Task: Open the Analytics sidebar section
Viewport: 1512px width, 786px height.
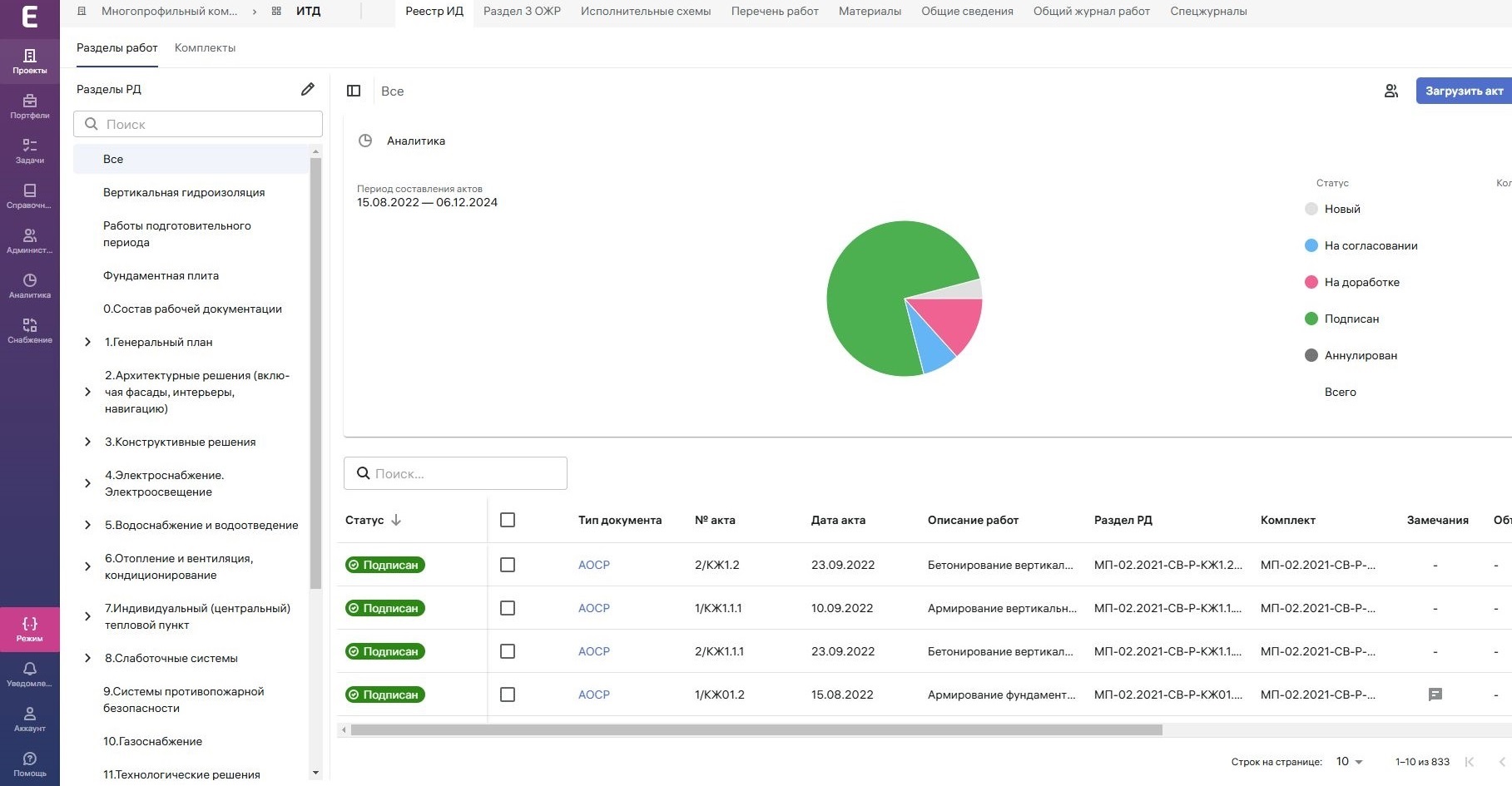Action: click(30, 285)
